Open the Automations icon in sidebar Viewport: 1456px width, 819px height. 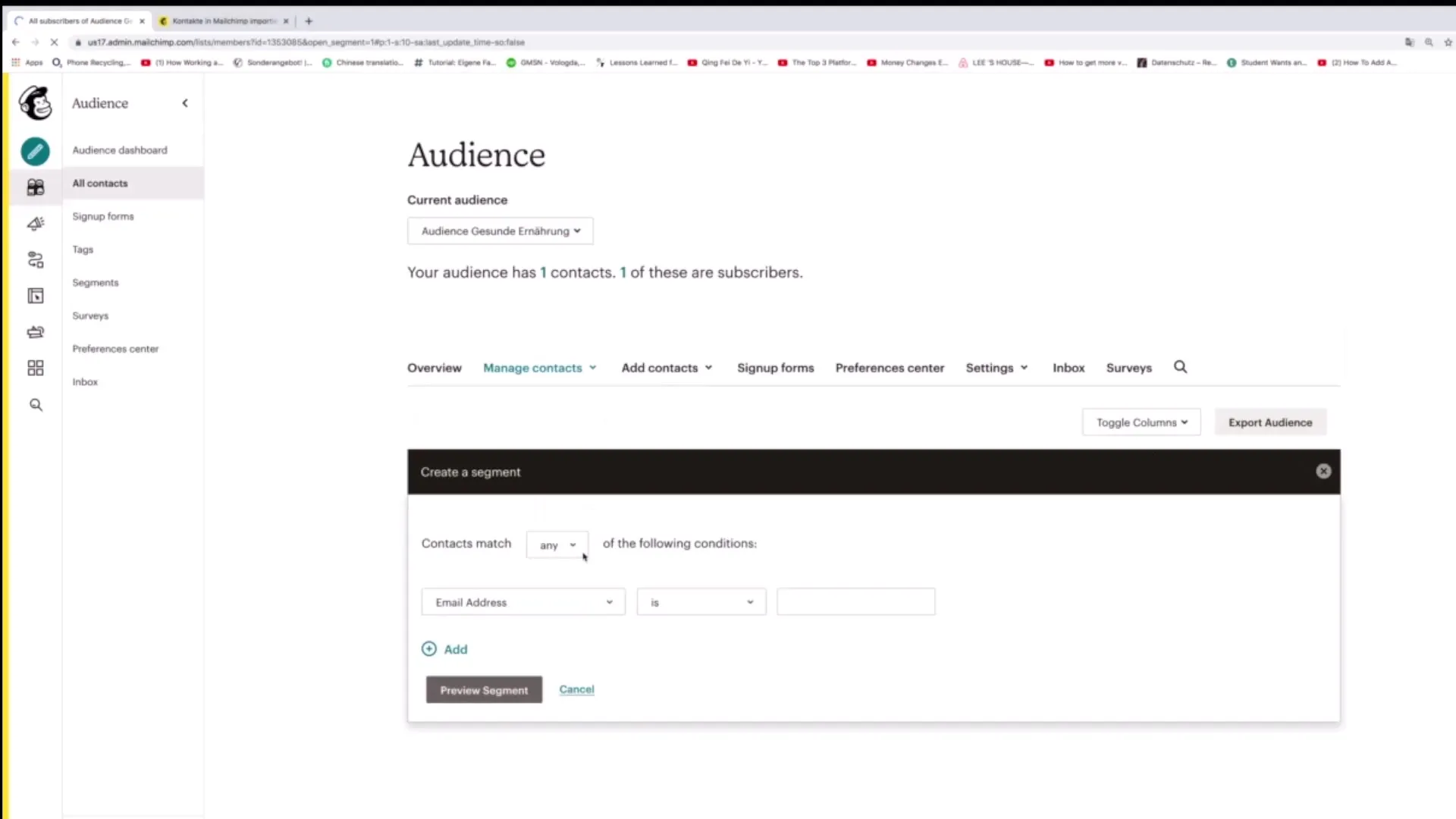[x=36, y=260]
